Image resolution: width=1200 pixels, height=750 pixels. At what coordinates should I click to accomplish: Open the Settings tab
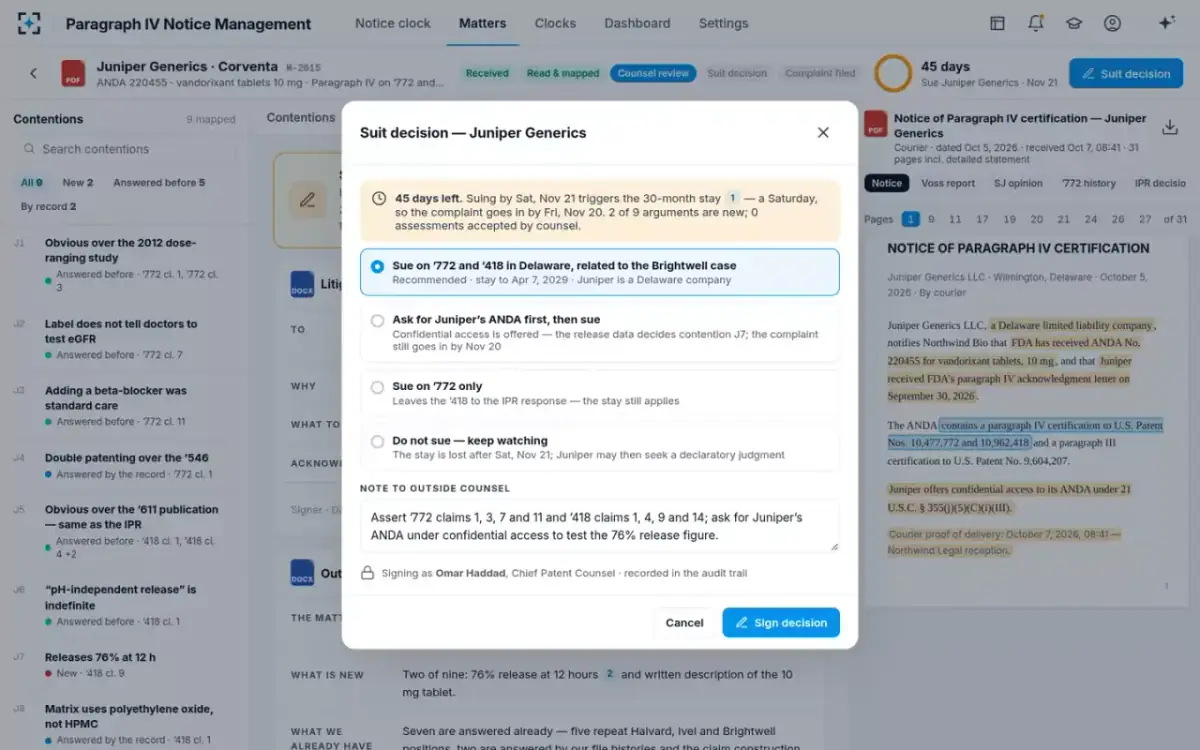[723, 23]
